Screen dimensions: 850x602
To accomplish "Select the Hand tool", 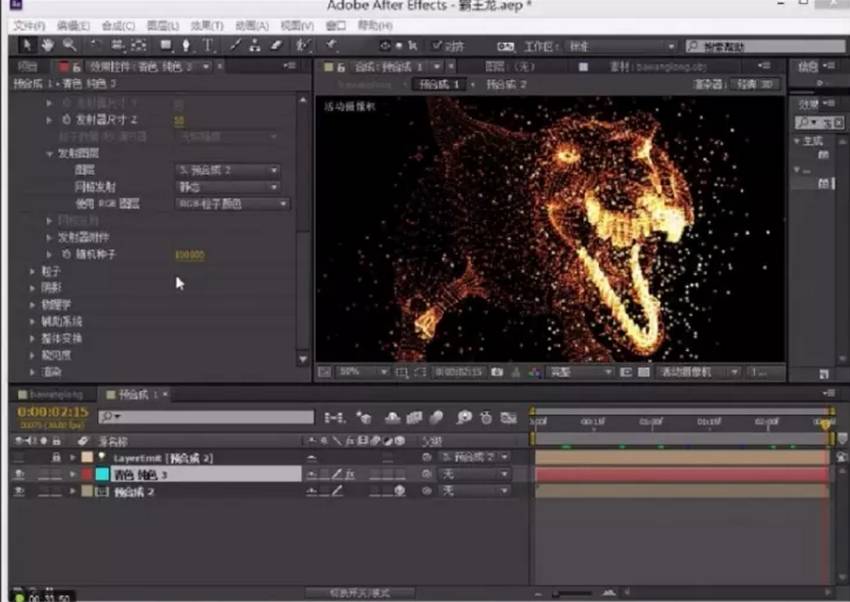I will 46,45.
